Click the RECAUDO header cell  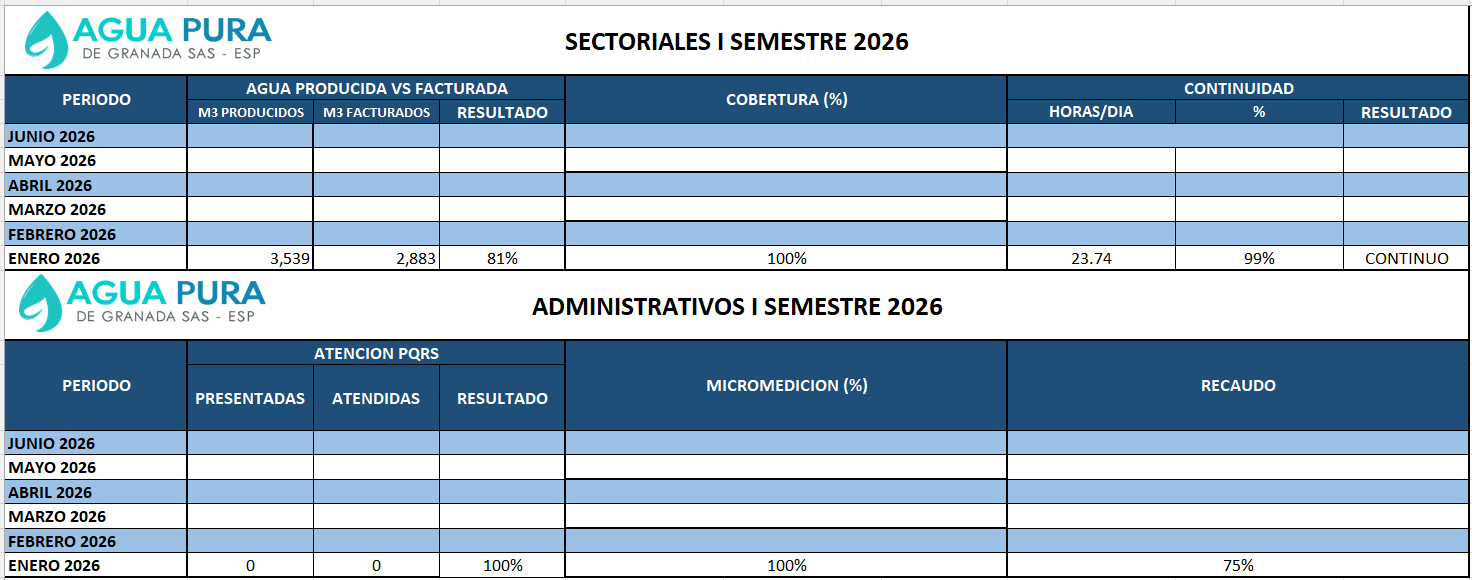tap(1238, 386)
